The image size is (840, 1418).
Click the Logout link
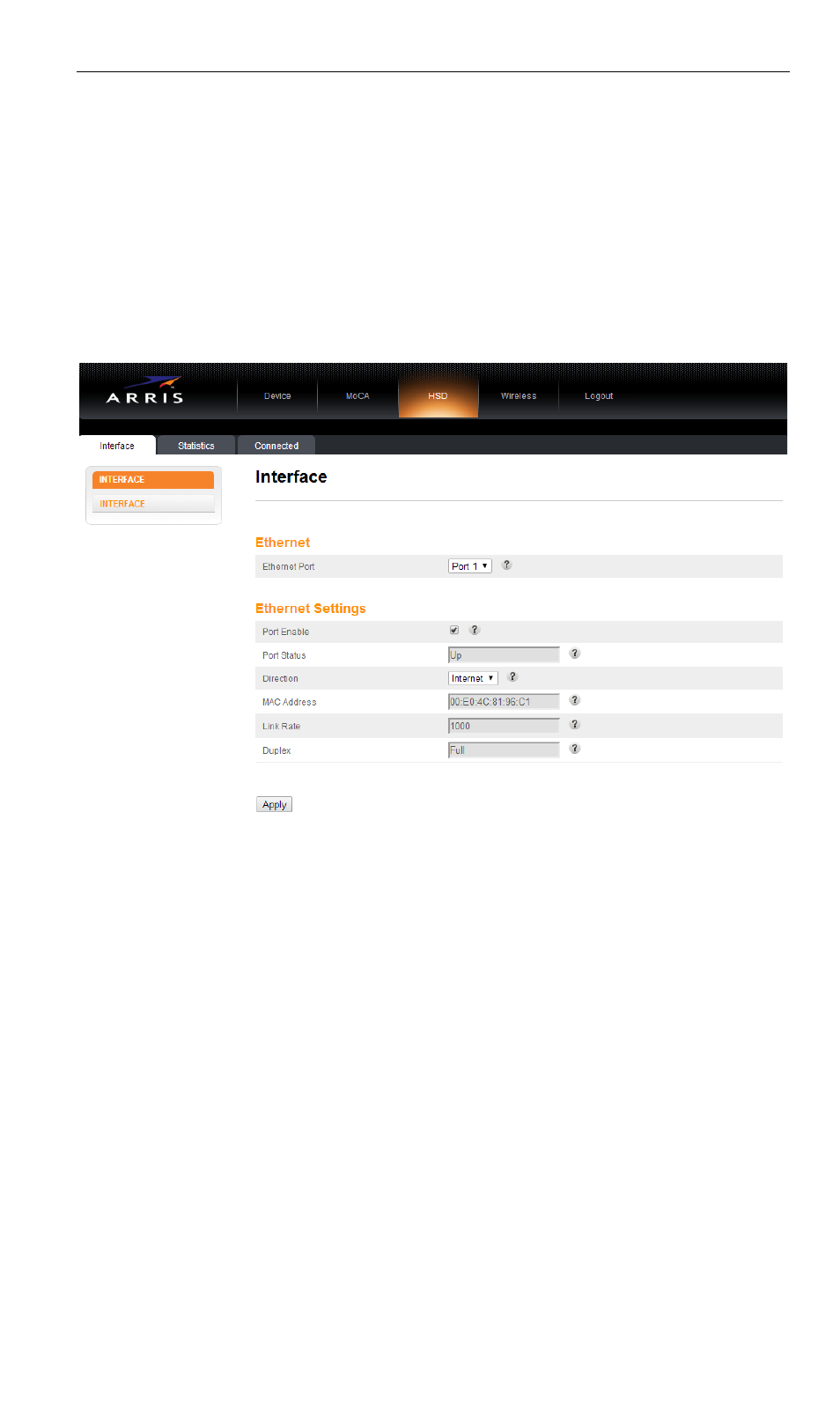(599, 396)
